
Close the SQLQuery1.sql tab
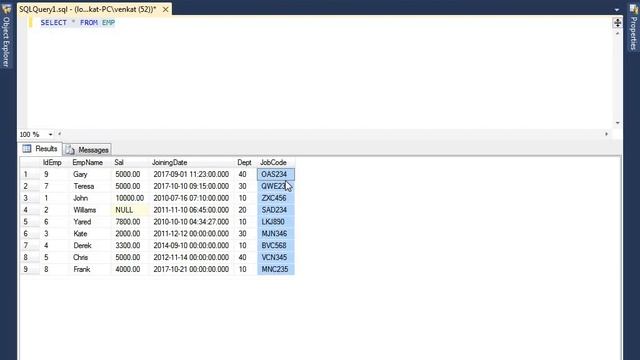[x=165, y=9]
